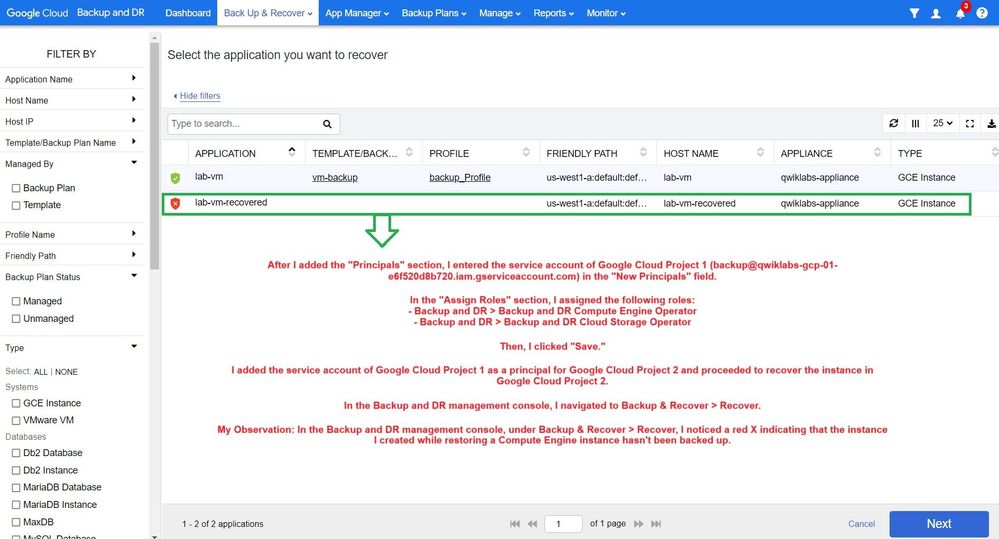Click the Next button

939,524
